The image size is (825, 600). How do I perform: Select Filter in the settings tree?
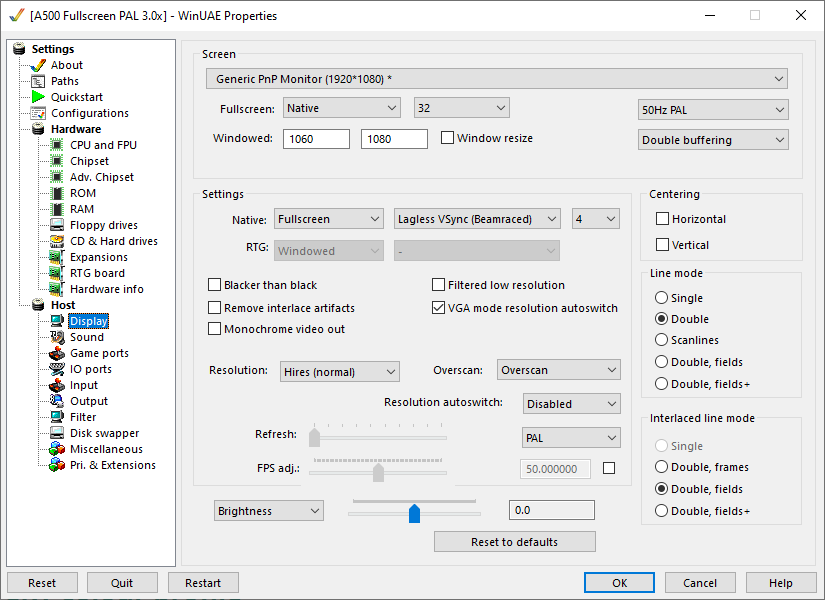83,417
